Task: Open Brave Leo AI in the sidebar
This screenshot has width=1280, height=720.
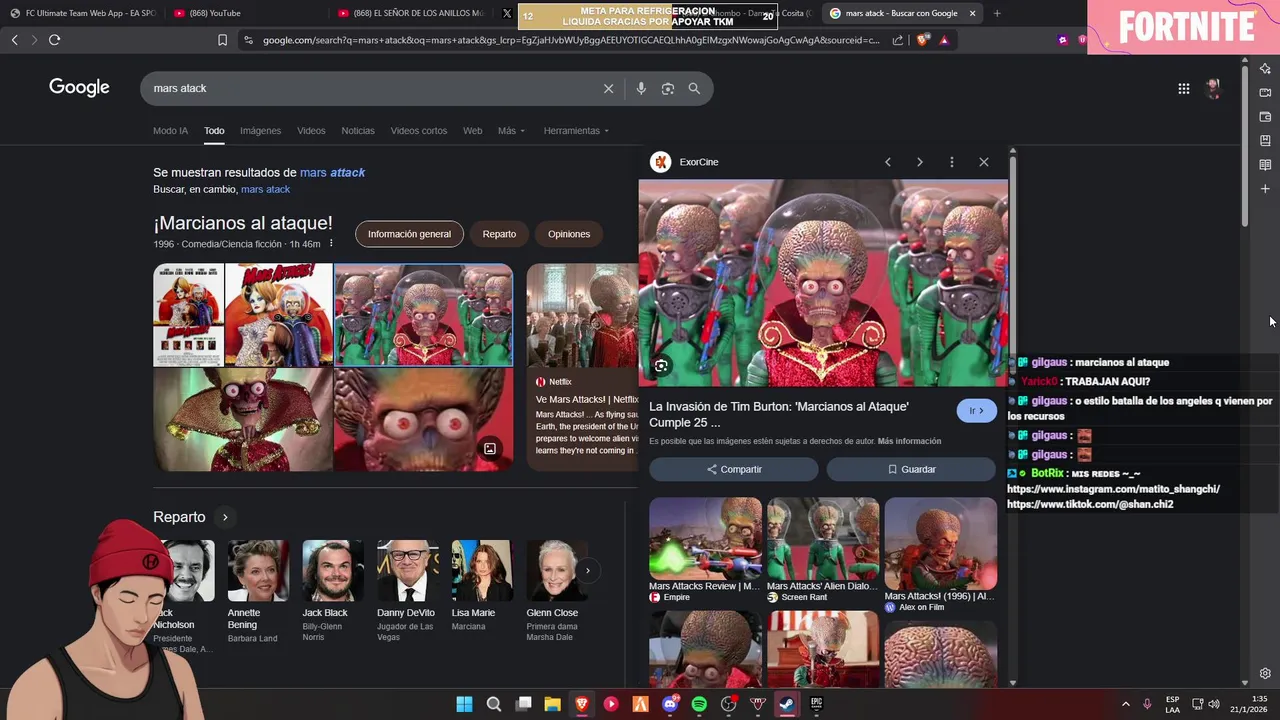Action: pyautogui.click(x=1265, y=69)
